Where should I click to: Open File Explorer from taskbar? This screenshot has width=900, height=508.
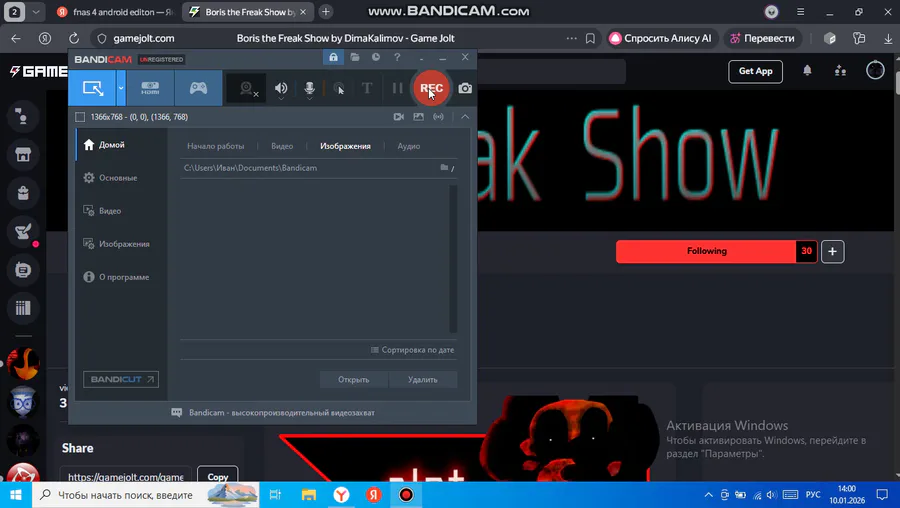pyautogui.click(x=309, y=495)
